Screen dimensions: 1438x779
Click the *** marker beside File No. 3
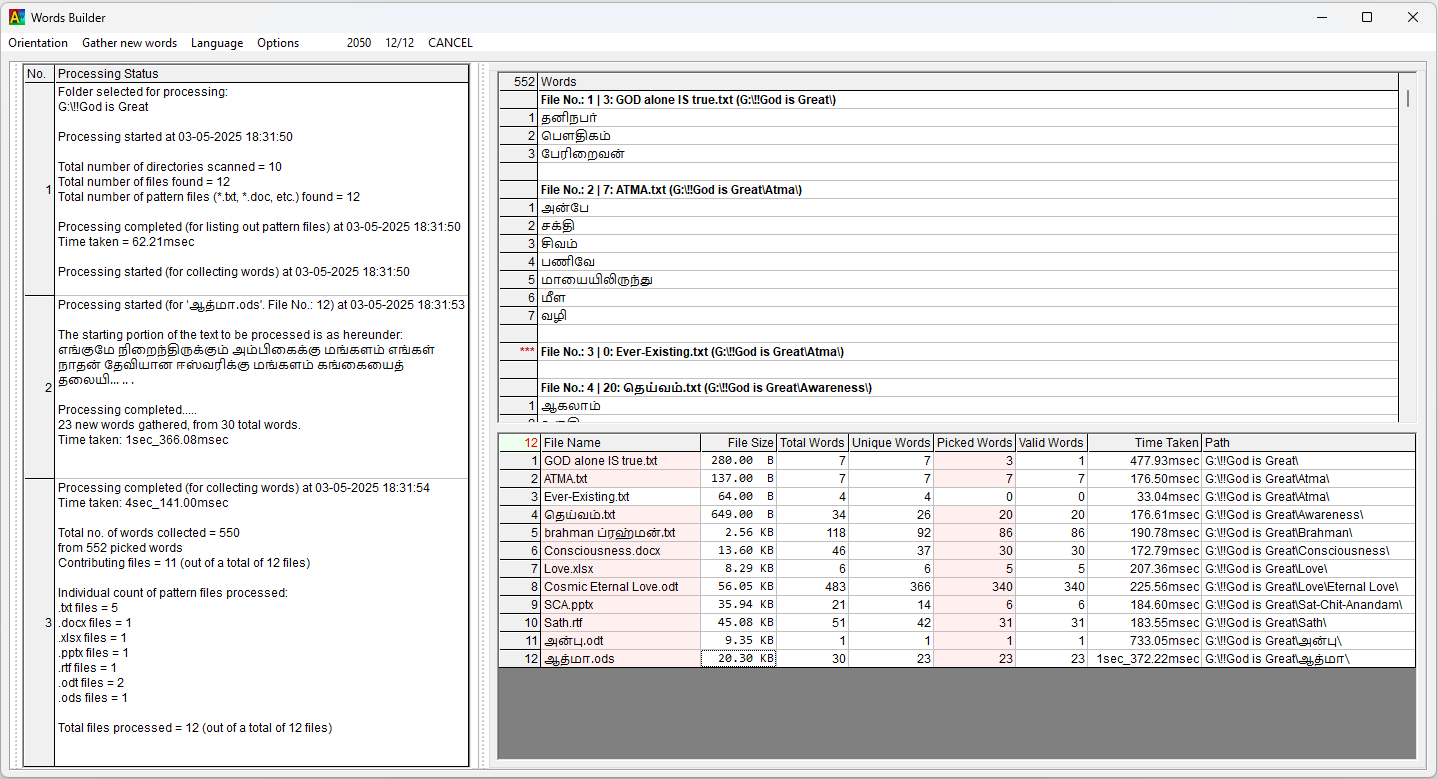coord(527,352)
